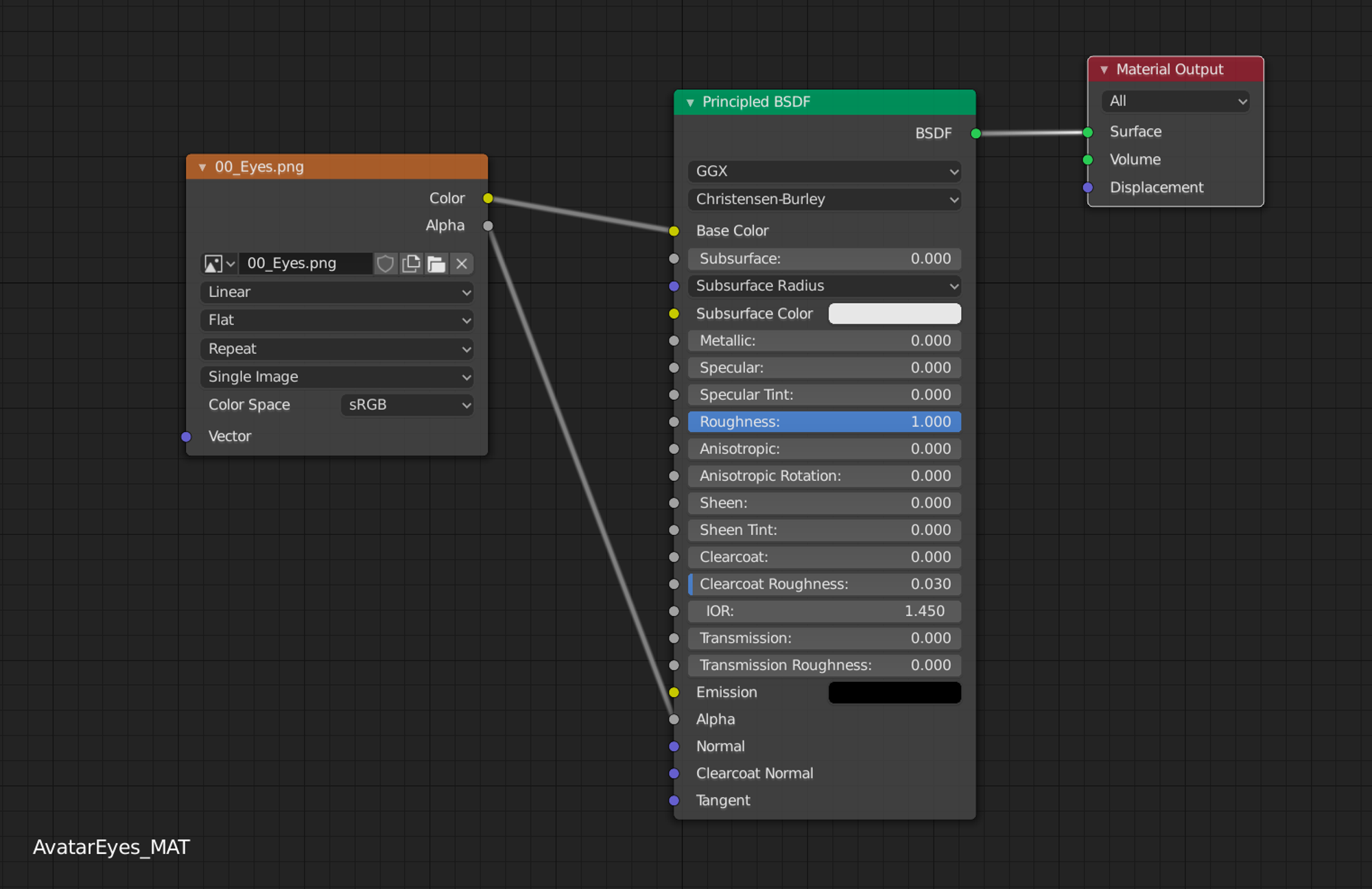Click the new image copy icon

click(x=411, y=264)
